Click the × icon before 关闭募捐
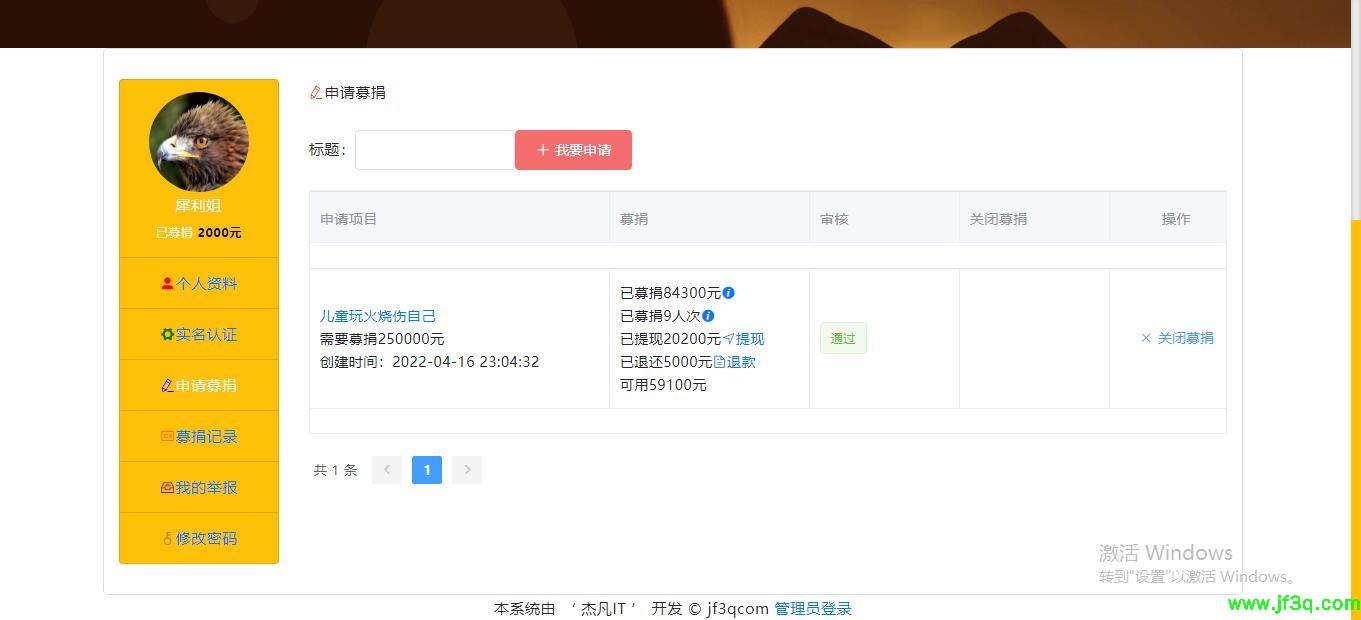 1145,338
